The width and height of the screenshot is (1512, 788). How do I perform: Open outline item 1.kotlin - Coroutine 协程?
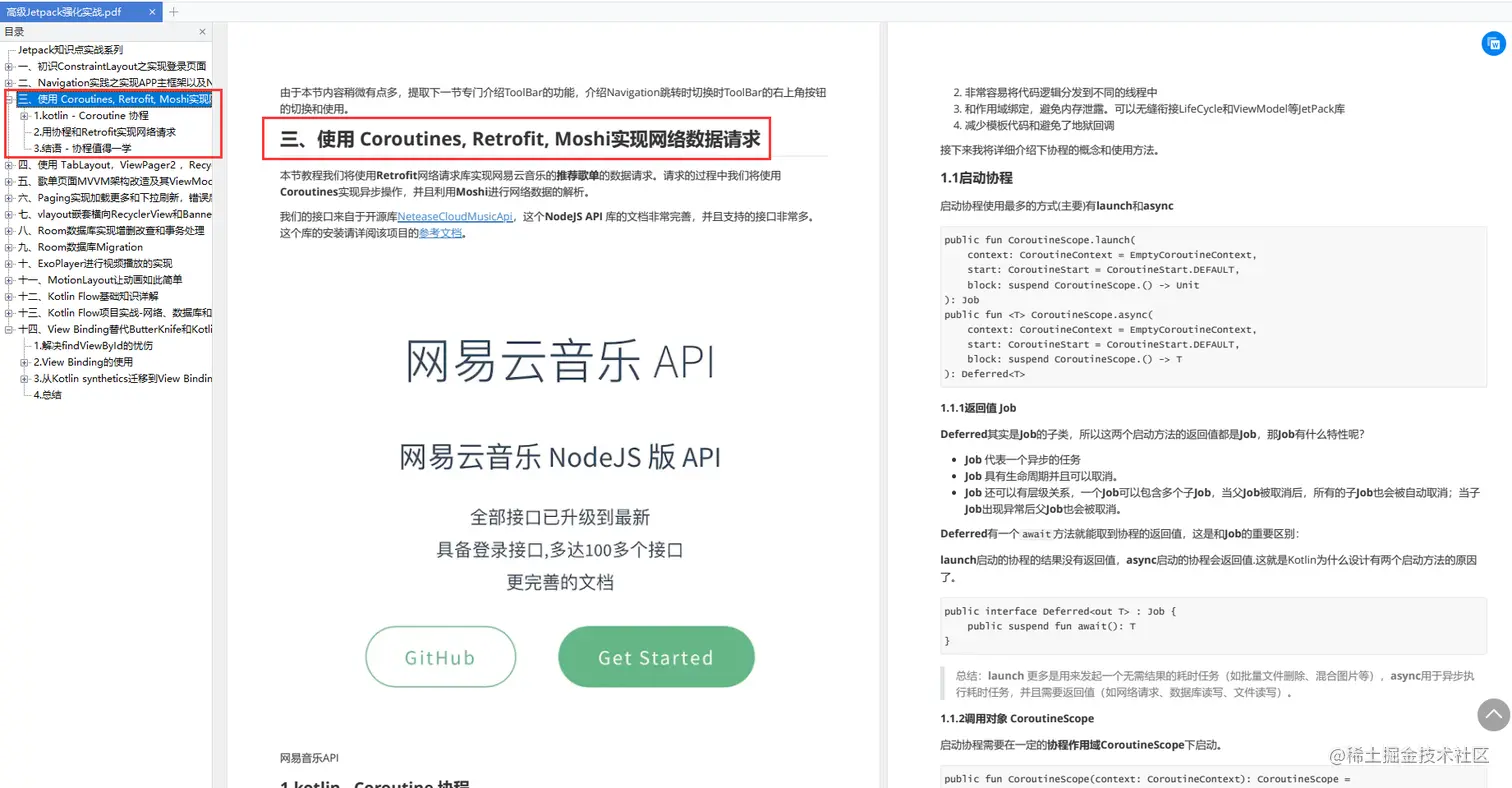point(91,116)
